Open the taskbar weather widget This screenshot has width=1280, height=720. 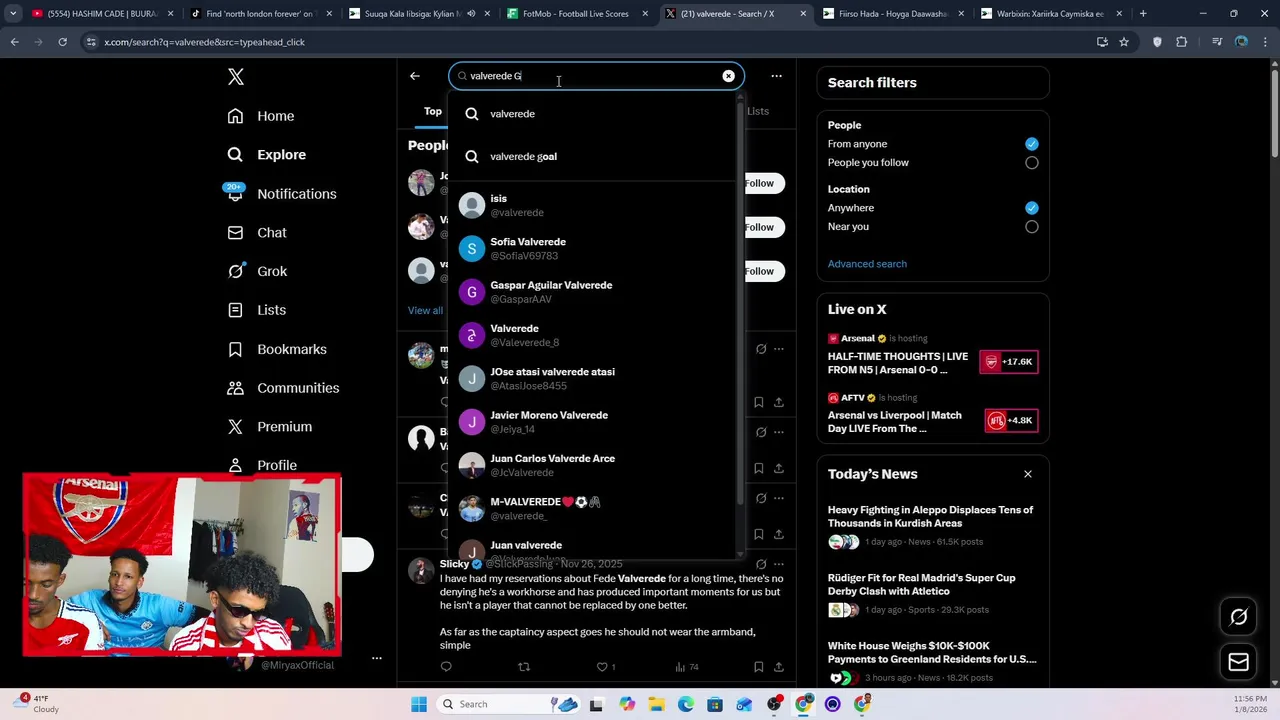coord(38,704)
